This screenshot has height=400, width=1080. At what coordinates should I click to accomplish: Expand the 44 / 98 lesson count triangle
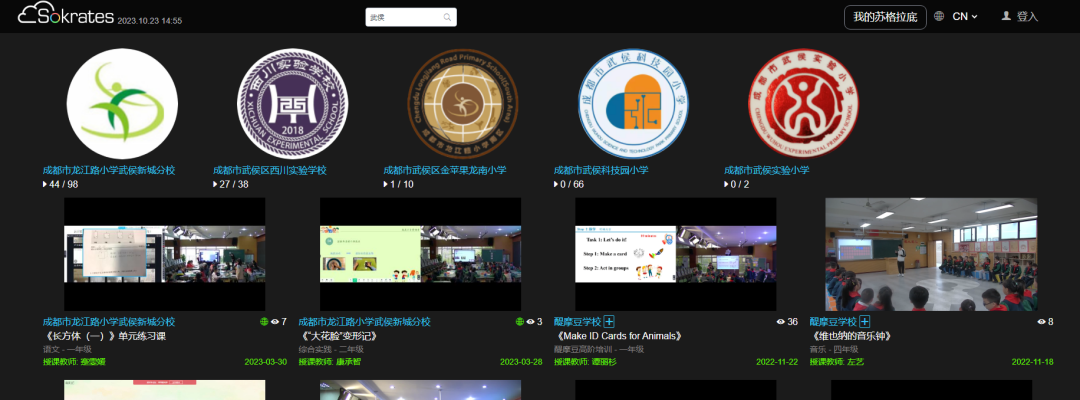(x=45, y=185)
